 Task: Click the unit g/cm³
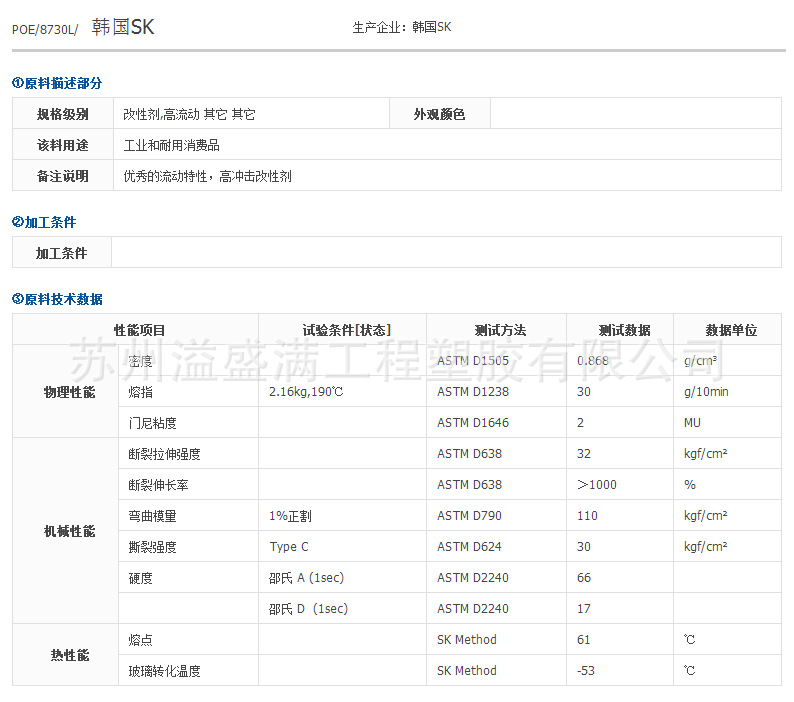(700, 361)
